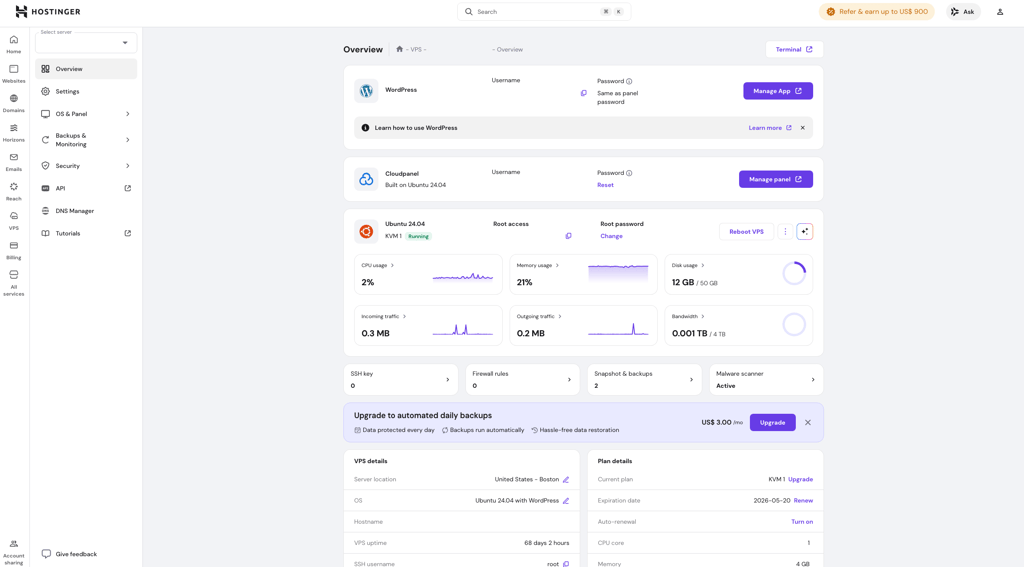Viewport: 1024px width, 567px height.
Task: Open VPS in left rail
Action: (x=14, y=221)
